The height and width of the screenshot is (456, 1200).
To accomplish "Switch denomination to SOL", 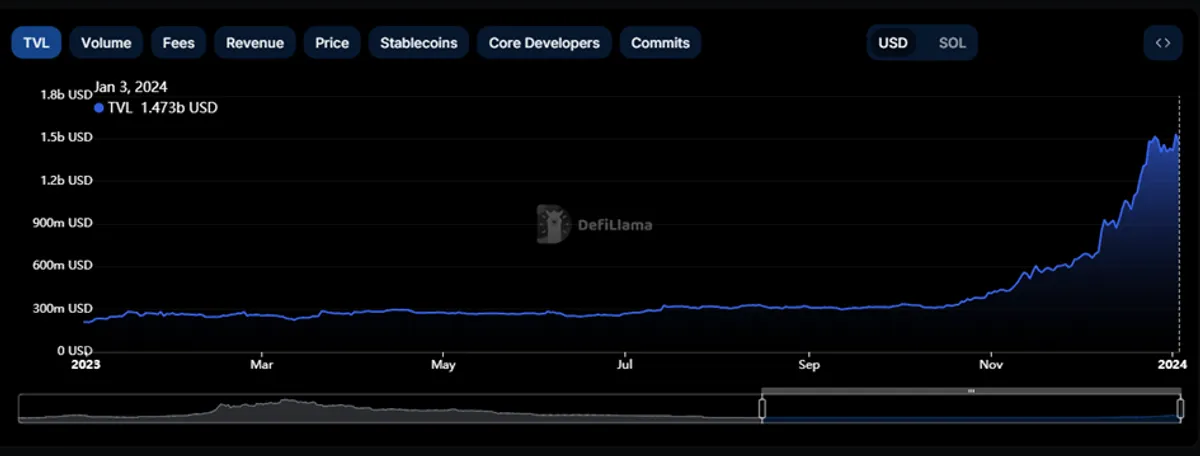I will pos(952,43).
